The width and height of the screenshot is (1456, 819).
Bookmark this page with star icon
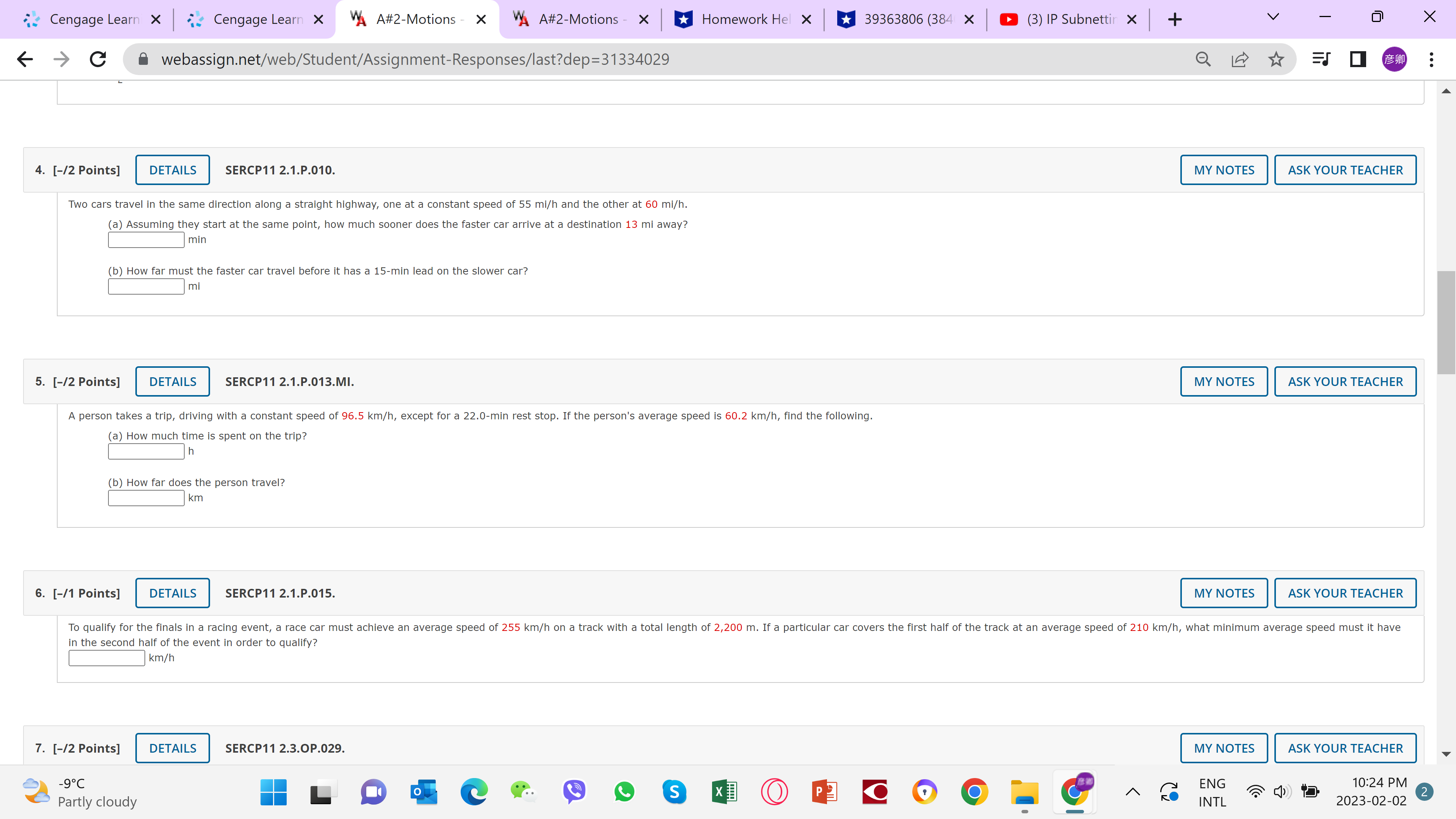tap(1276, 60)
